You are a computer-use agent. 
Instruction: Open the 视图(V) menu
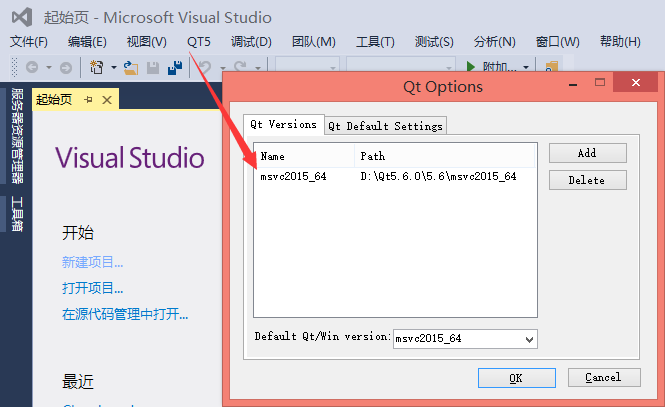click(x=147, y=42)
